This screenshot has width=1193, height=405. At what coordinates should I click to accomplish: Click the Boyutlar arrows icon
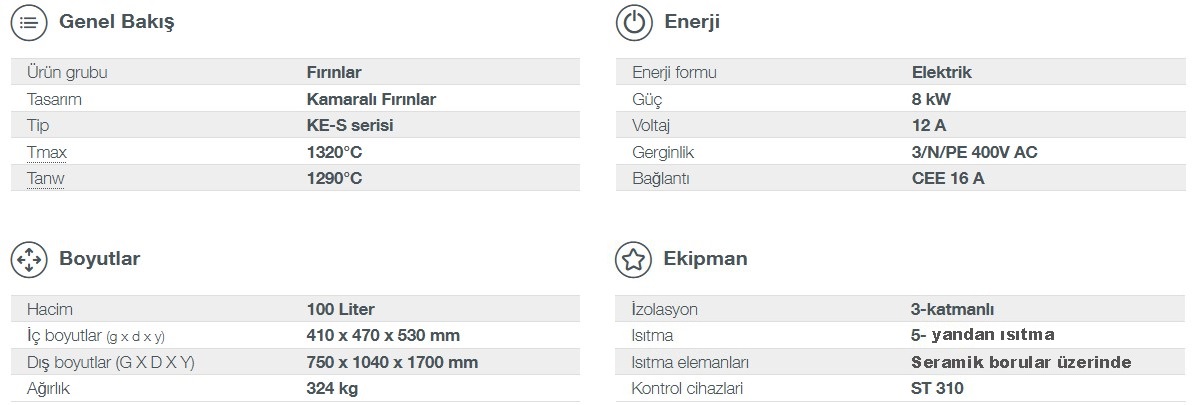pyautogui.click(x=29, y=260)
